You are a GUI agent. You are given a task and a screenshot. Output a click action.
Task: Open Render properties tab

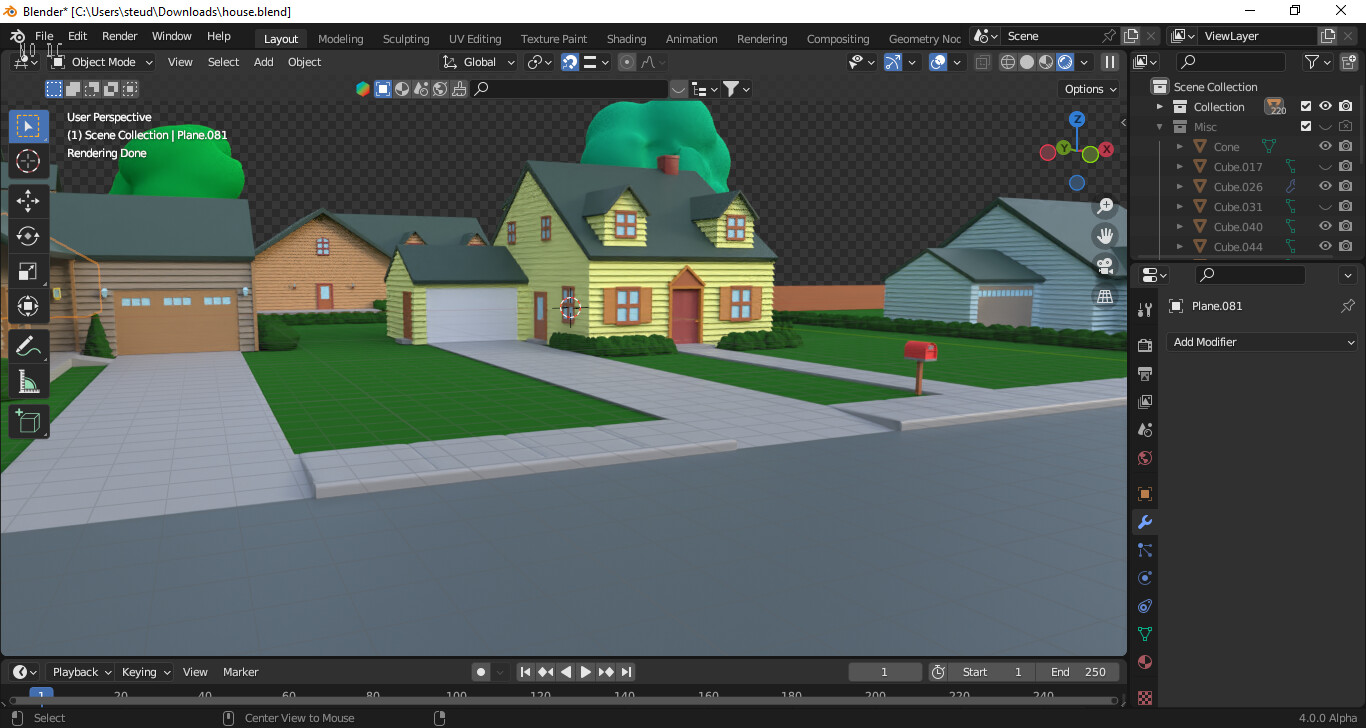[1146, 345]
